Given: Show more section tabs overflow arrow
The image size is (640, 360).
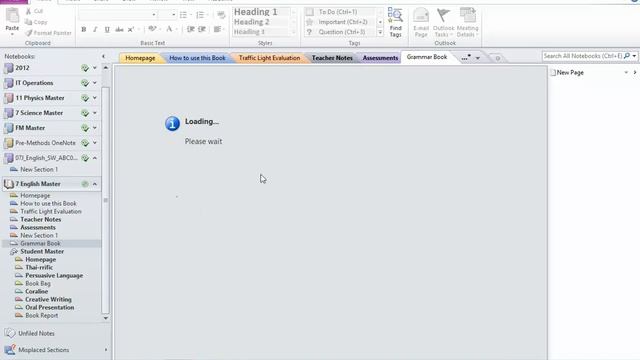Looking at the screenshot, I should pyautogui.click(x=478, y=58).
